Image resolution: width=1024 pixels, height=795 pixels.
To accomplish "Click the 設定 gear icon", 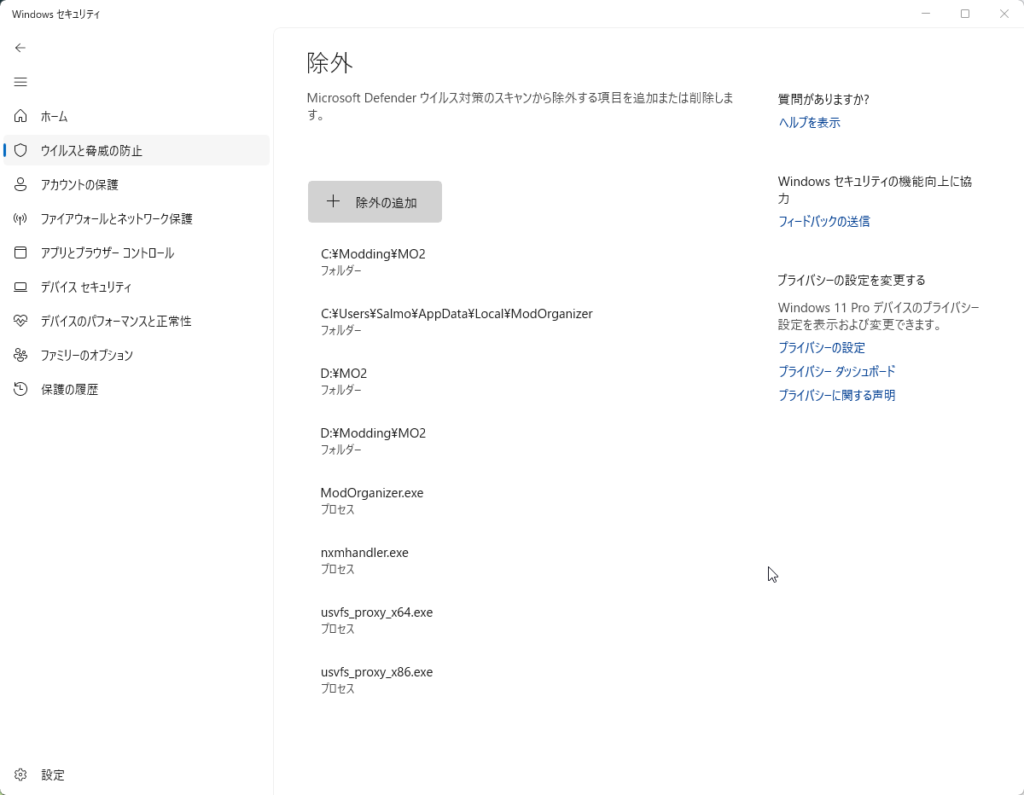I will (x=20, y=774).
